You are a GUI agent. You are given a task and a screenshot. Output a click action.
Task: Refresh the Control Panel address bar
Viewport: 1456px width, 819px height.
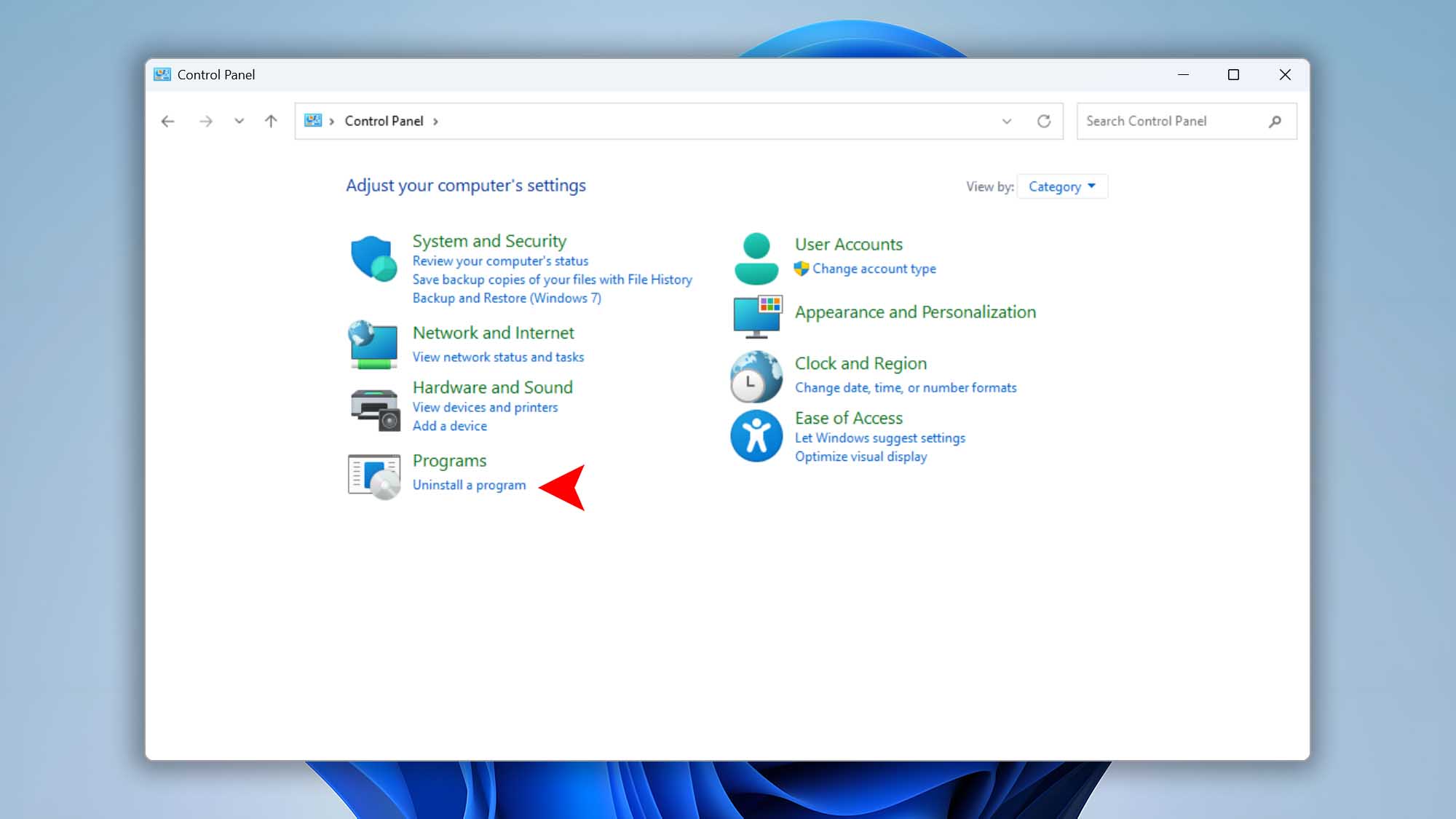tap(1044, 122)
